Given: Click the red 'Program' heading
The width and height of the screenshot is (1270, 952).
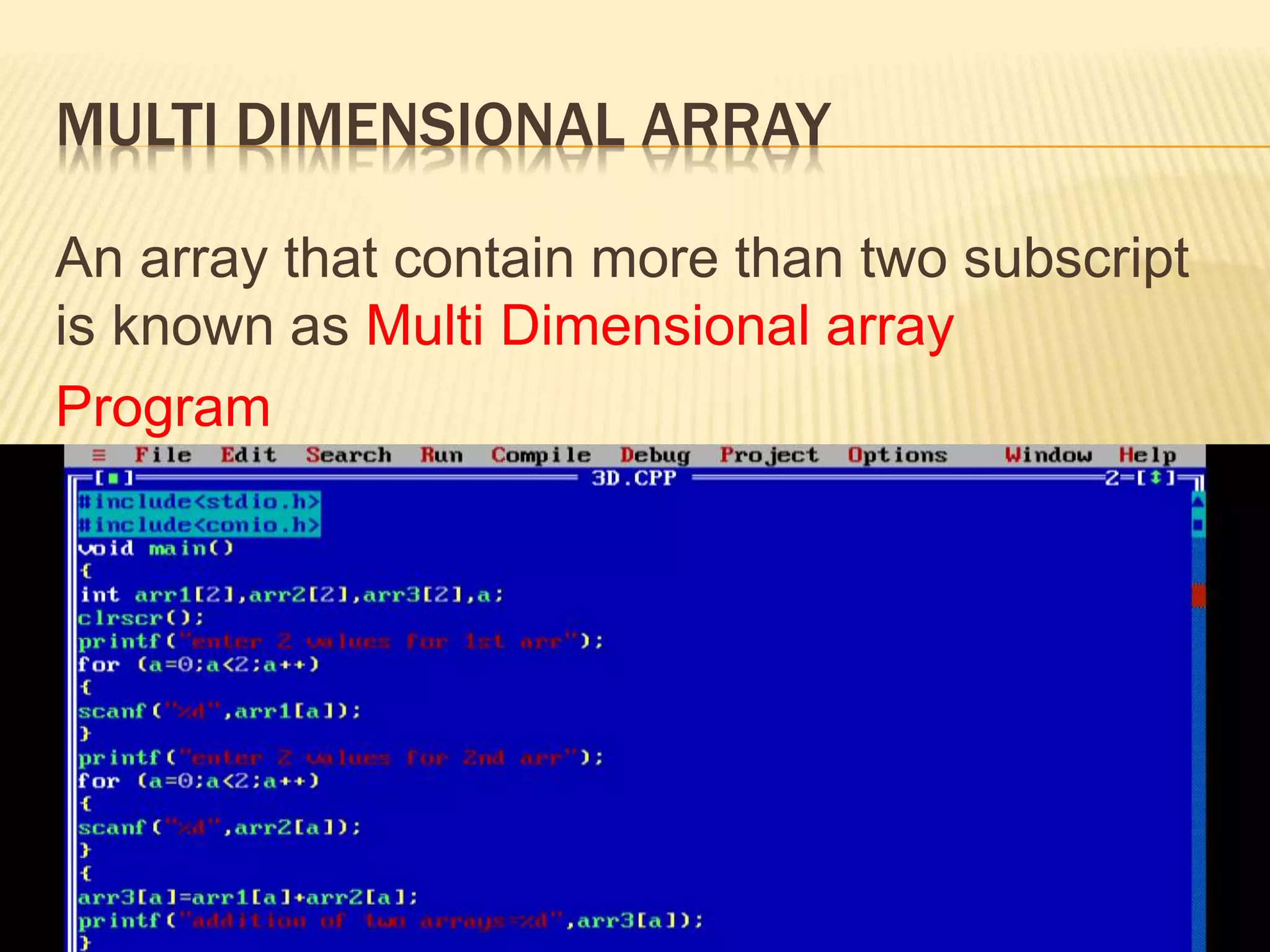Looking at the screenshot, I should point(163,409).
